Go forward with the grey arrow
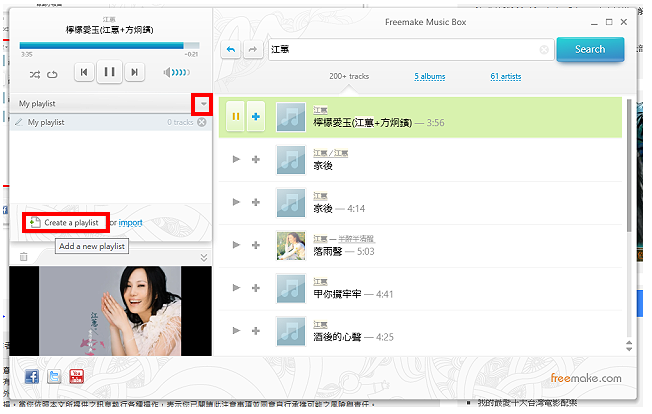652x414 pixels. pos(253,49)
